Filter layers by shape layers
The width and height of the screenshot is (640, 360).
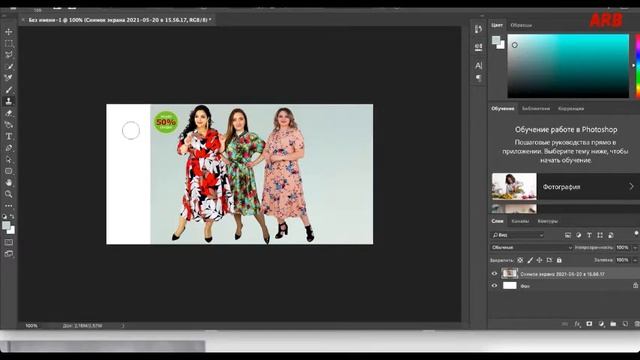click(x=600, y=235)
